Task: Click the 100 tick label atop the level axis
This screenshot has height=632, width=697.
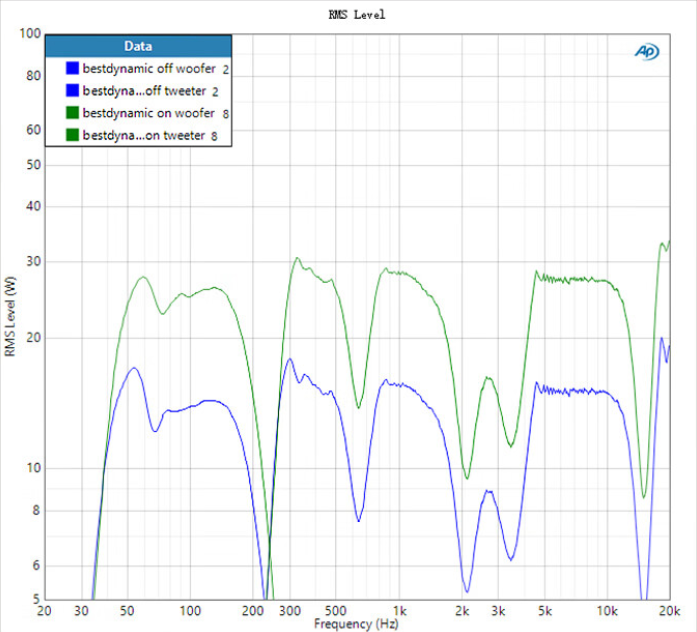Action: (29, 34)
